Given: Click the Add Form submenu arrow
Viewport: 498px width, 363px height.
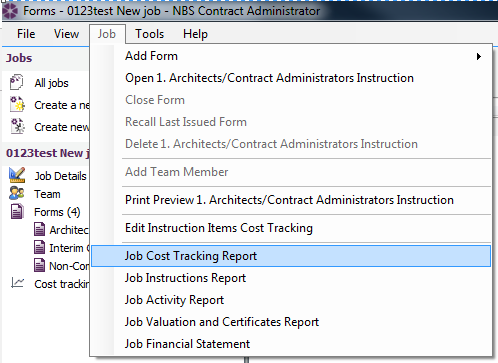Looking at the screenshot, I should point(479,56).
